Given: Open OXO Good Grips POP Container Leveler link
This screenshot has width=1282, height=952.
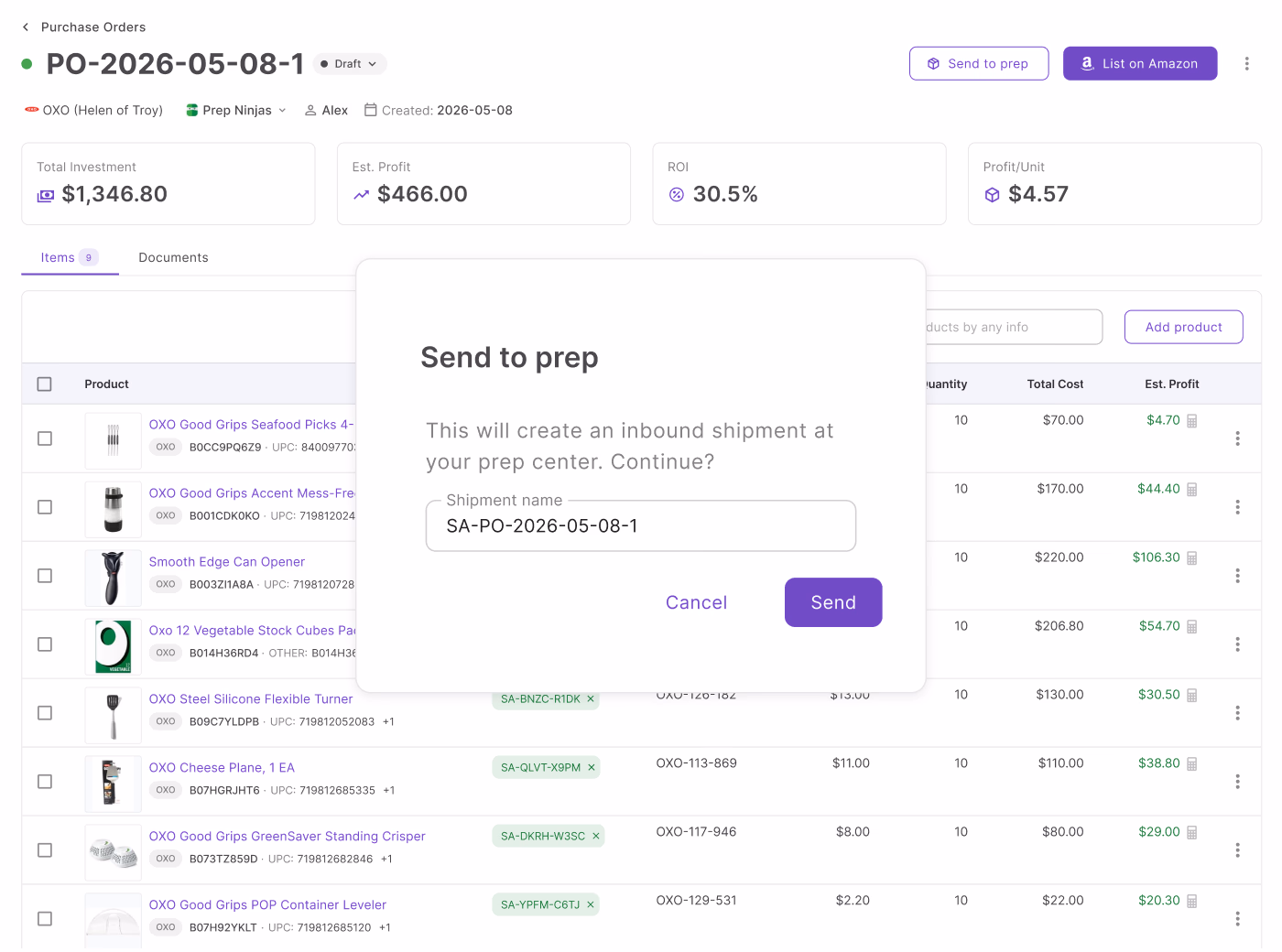Looking at the screenshot, I should (x=267, y=905).
